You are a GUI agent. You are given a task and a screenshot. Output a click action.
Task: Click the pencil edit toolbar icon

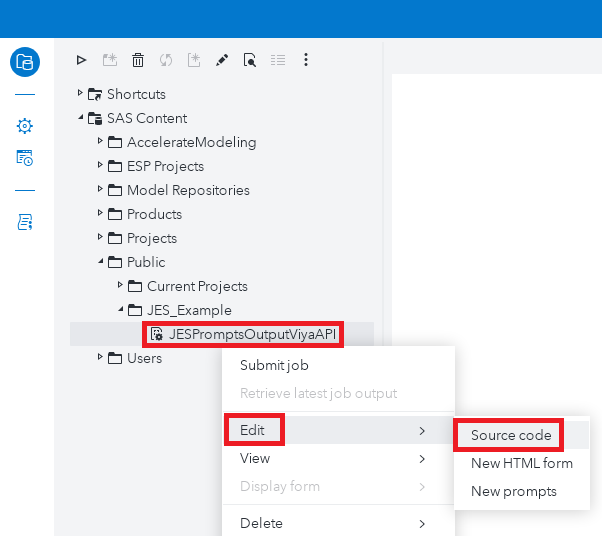tap(222, 60)
